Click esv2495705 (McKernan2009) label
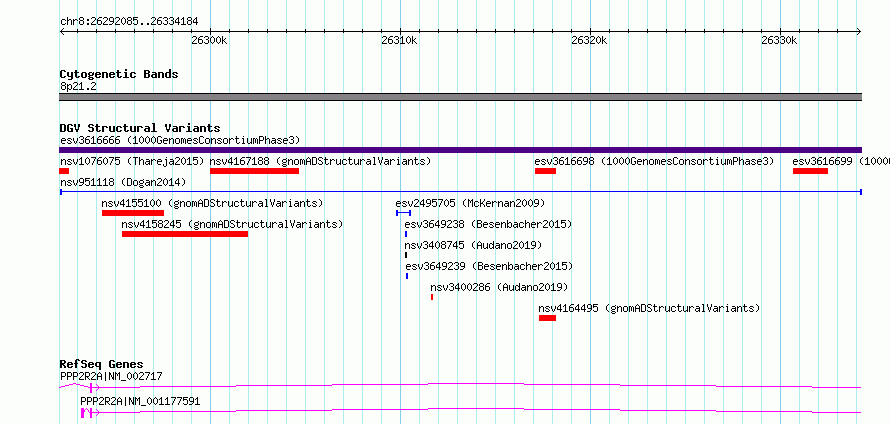The image size is (890, 424). pos(470,203)
